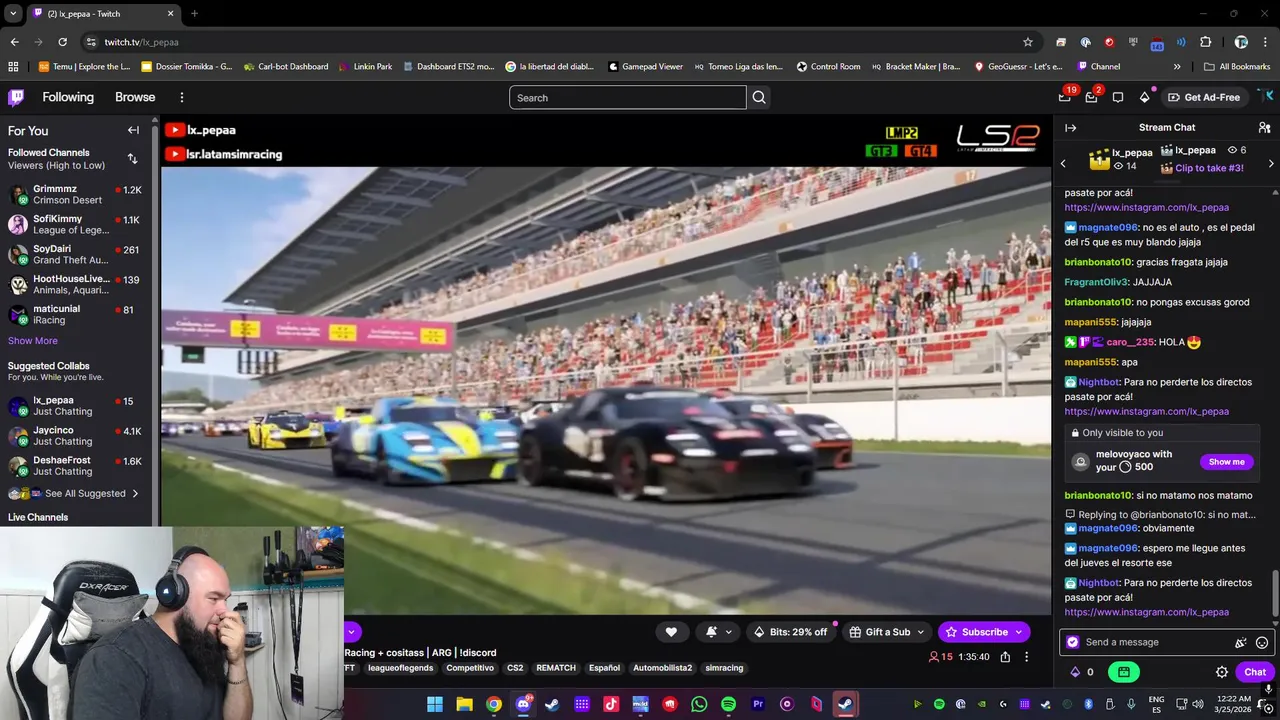The height and width of the screenshot is (720, 1280).
Task: Open Spotify from the Windows taskbar
Action: click(x=728, y=704)
